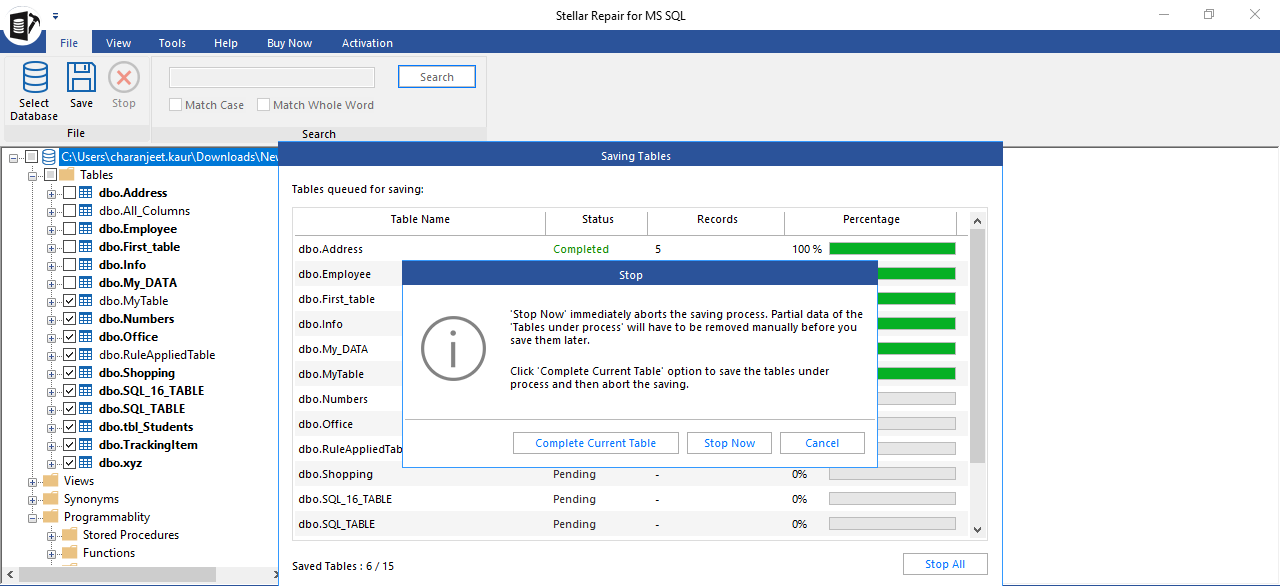Click the Search button
The width and height of the screenshot is (1280, 586).
coord(437,77)
